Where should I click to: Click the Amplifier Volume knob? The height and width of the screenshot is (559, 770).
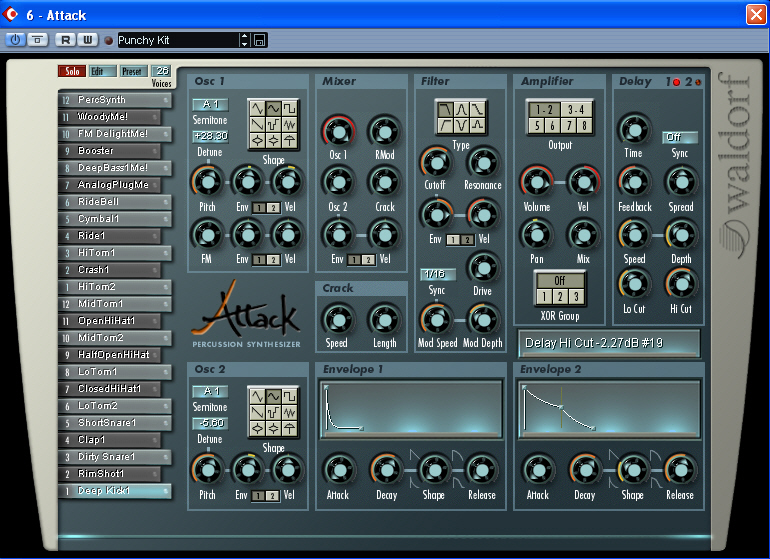537,182
